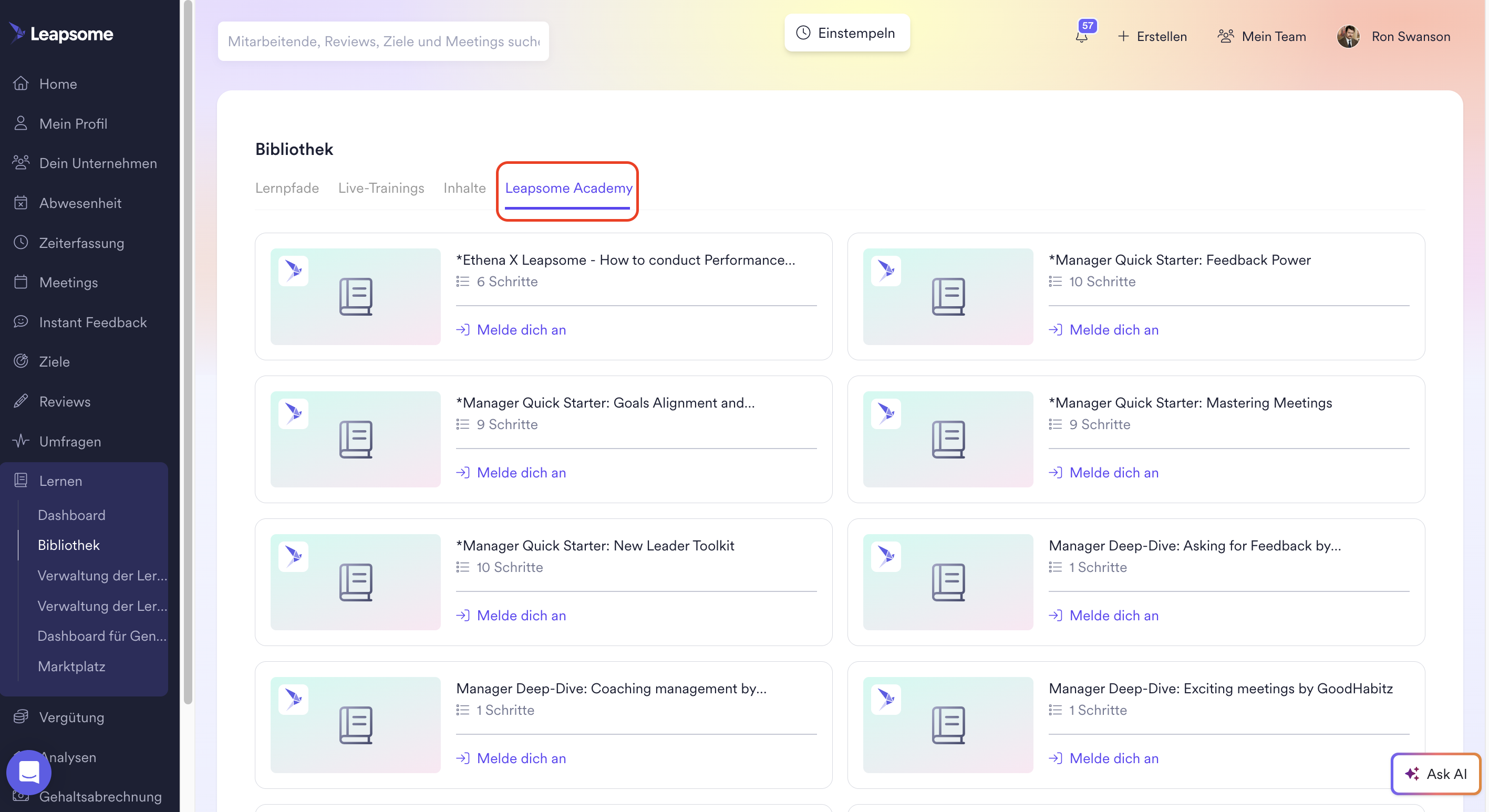This screenshot has width=1489, height=812.
Task: Click the Erstellen button
Action: [x=1152, y=36]
